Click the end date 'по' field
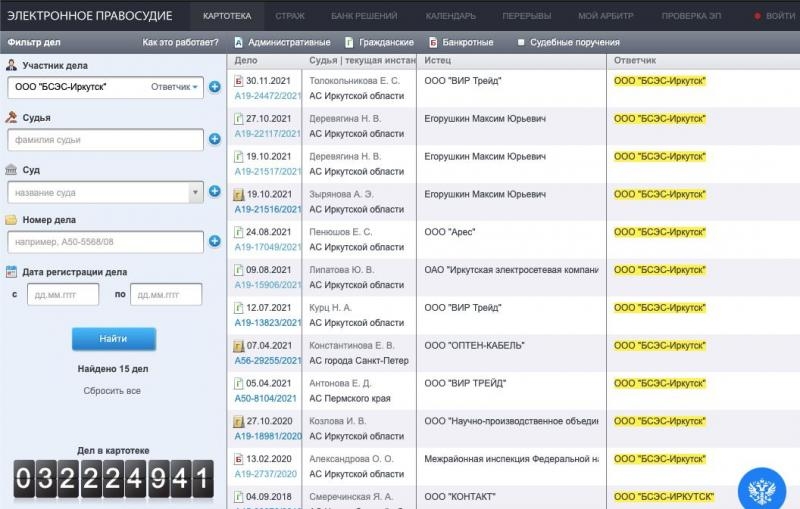The image size is (800, 509). (x=166, y=294)
